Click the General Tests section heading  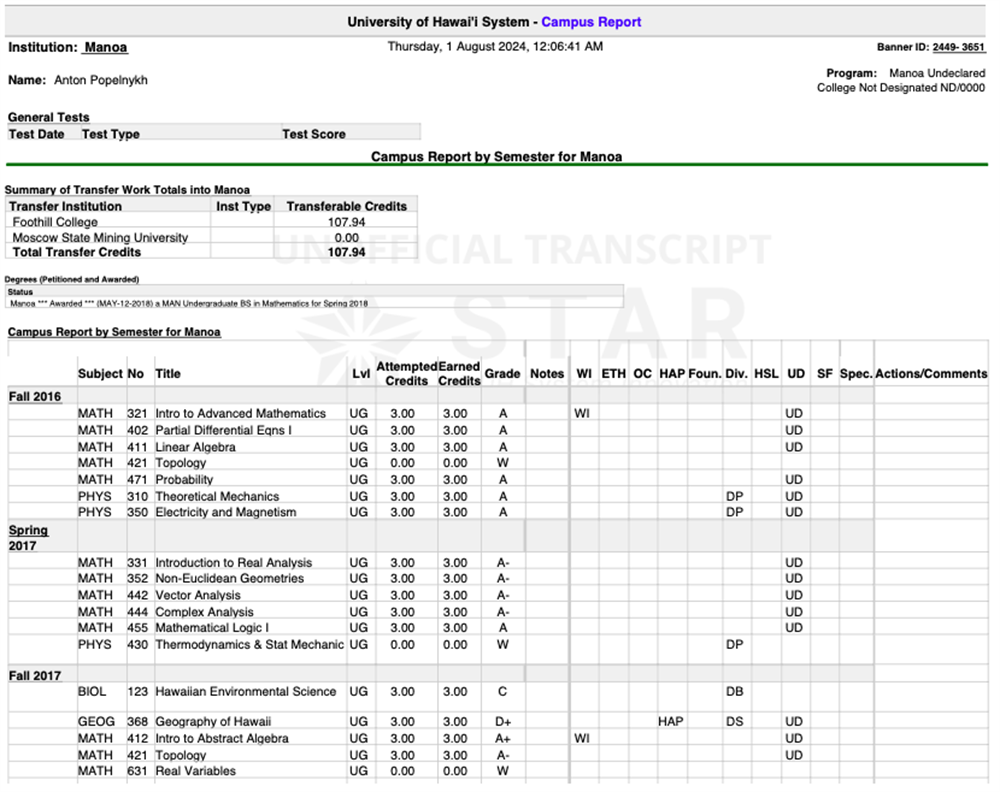pos(48,117)
